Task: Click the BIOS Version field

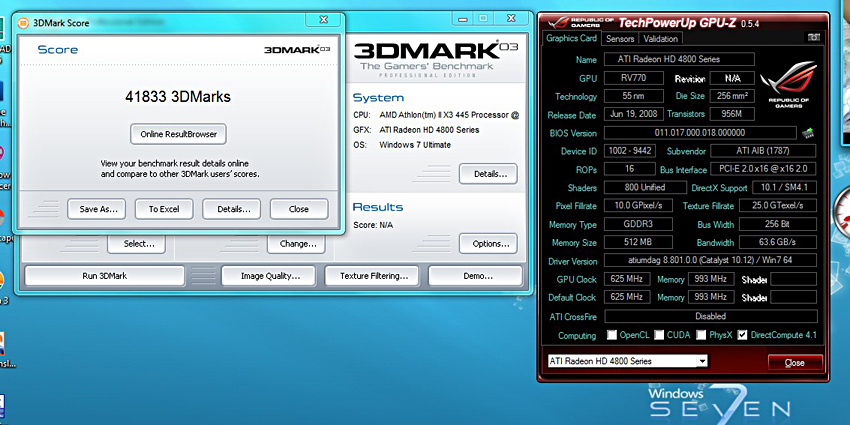Action: tap(700, 133)
